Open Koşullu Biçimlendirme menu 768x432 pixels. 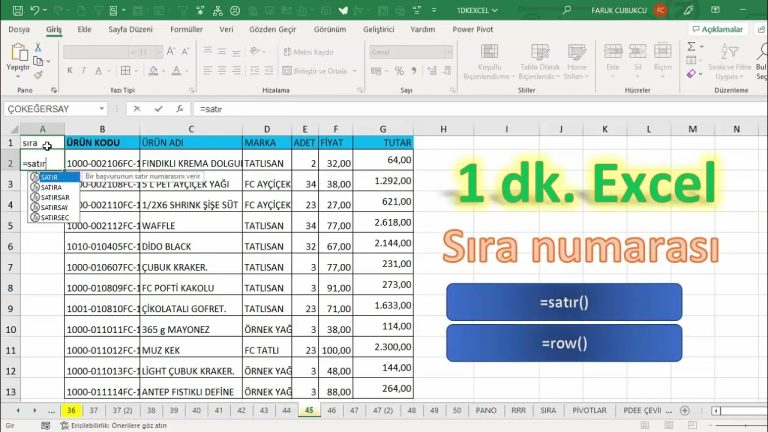click(489, 62)
